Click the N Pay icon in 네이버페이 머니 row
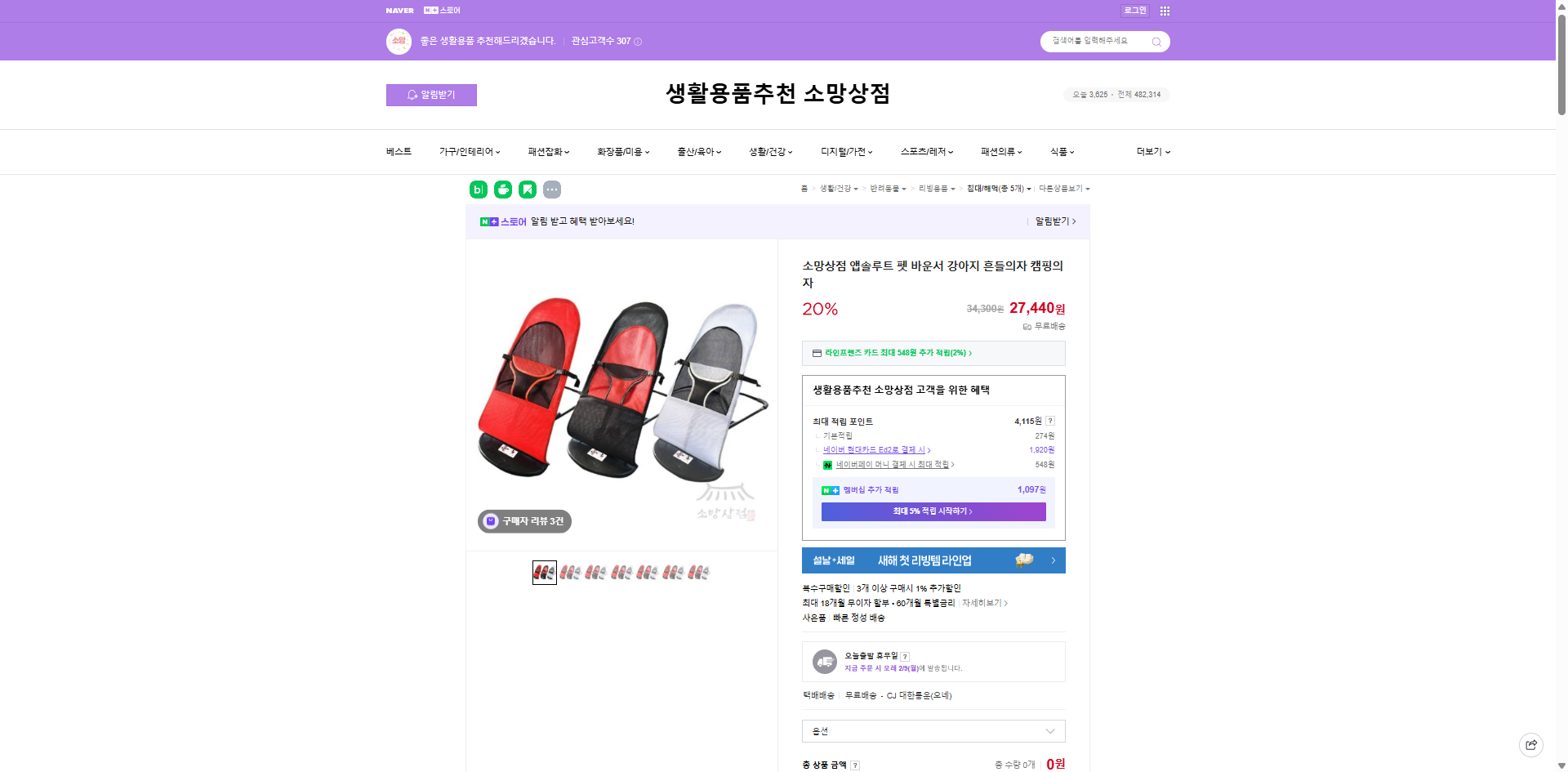This screenshot has height=772, width=1568. click(827, 463)
